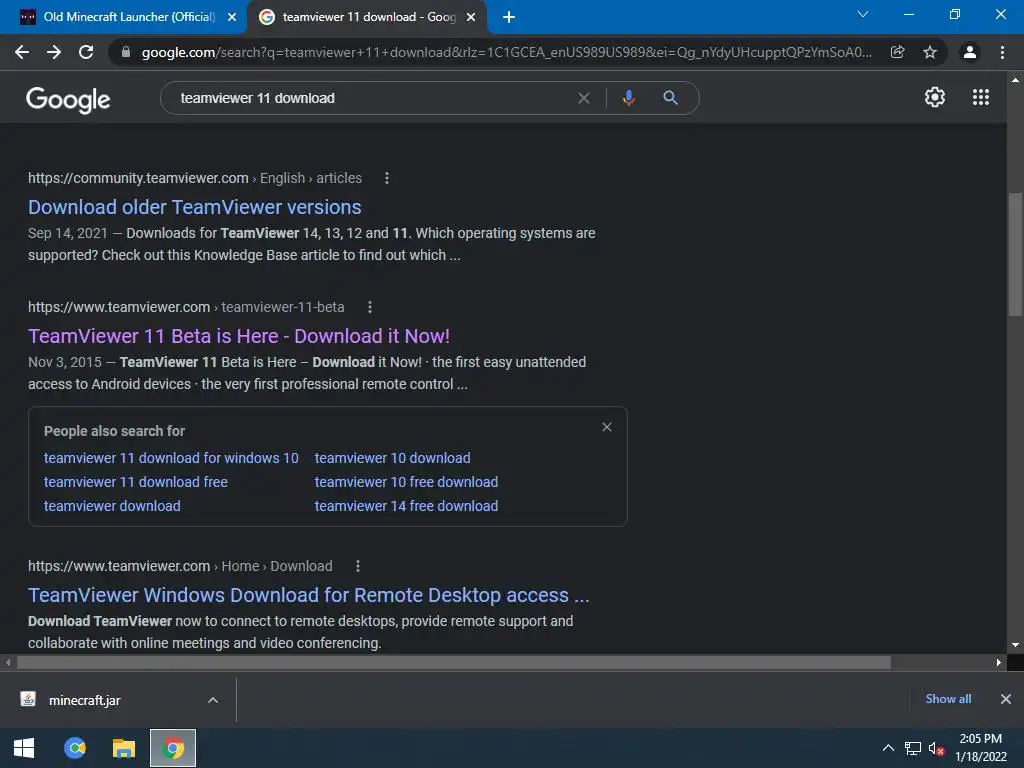Reload the current Google results page
The width and height of the screenshot is (1024, 768).
(86, 52)
